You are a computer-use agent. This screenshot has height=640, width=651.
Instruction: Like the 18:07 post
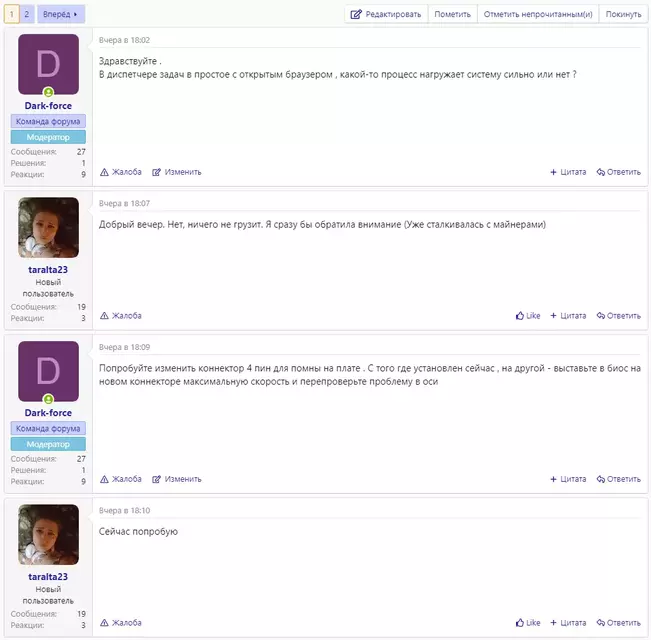(528, 316)
